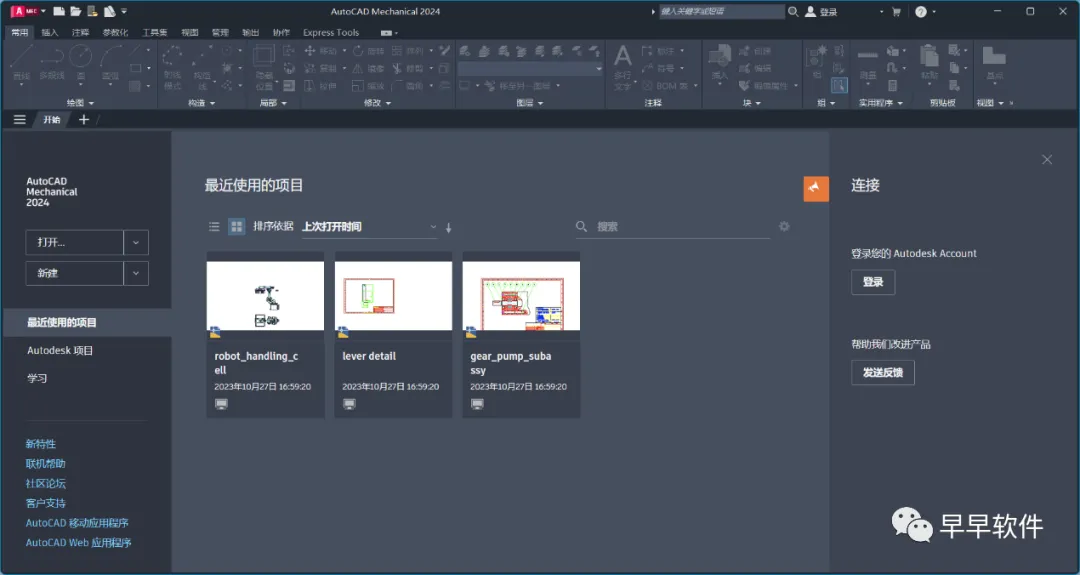
Task: Select the 开始 document tab
Action: click(x=52, y=120)
